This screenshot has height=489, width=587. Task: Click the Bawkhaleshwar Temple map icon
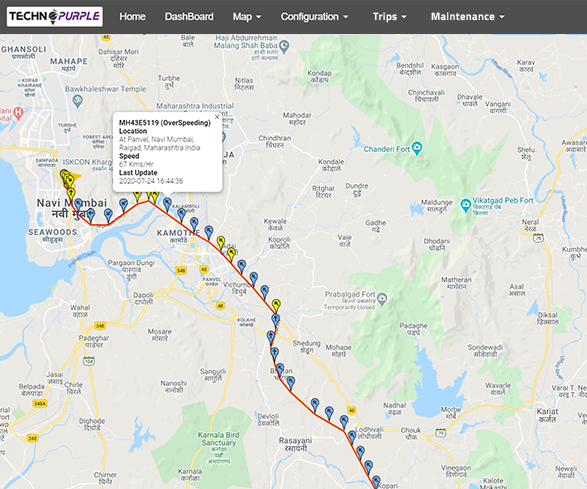pyautogui.click(x=77, y=101)
